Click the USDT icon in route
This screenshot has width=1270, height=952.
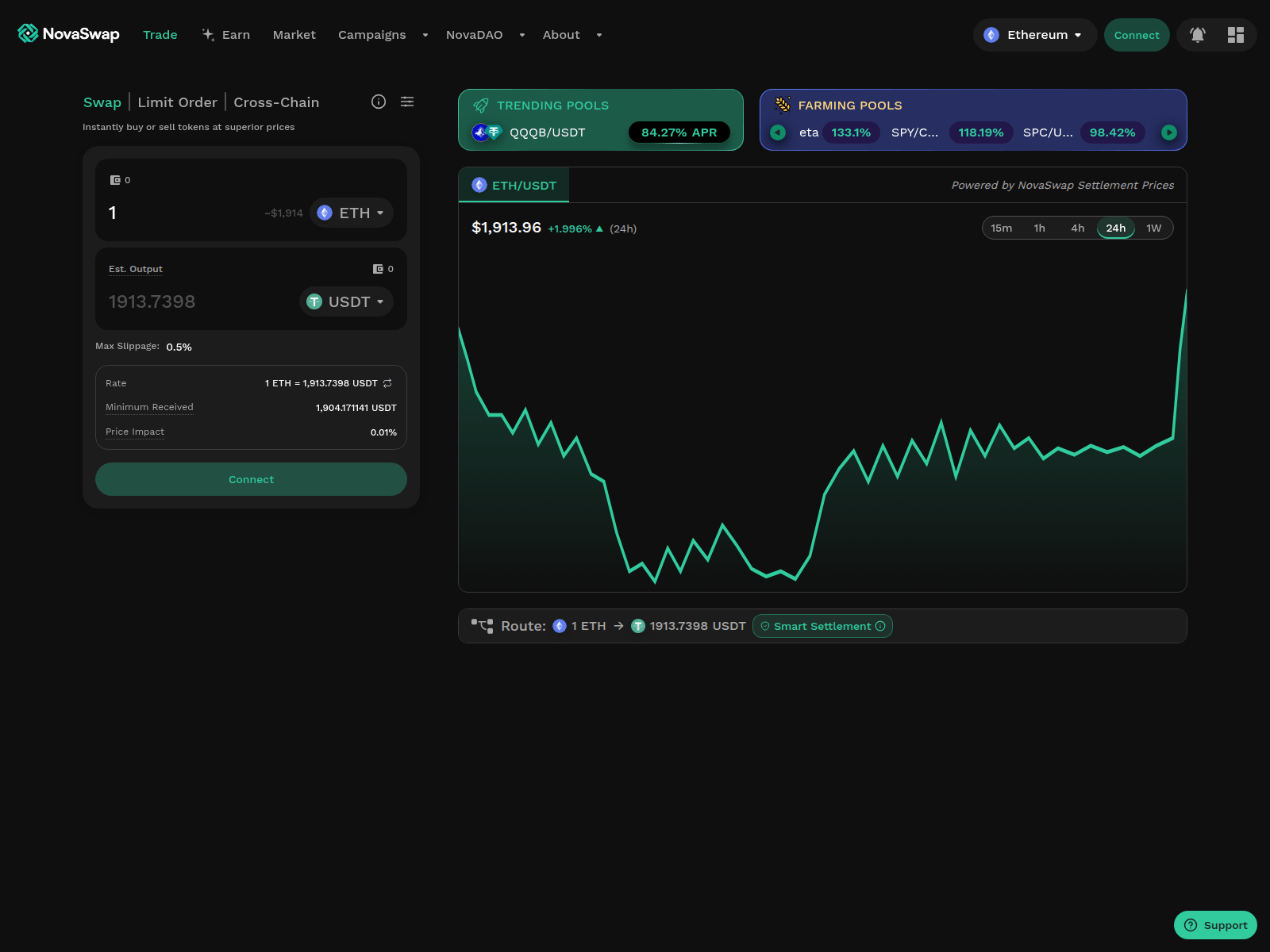pyautogui.click(x=638, y=626)
